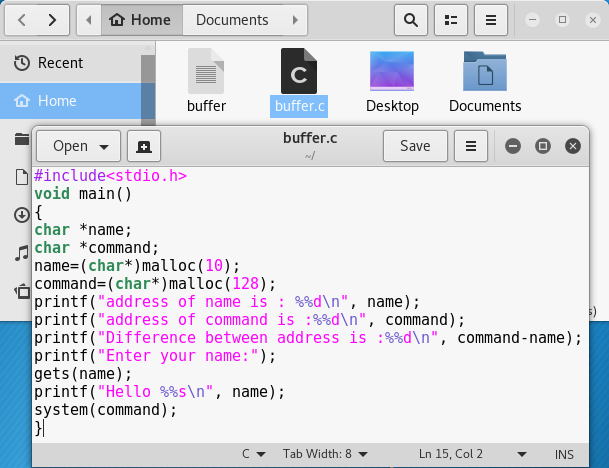
Task: Click sidebar folder icon behind editor
Action: pos(22,139)
